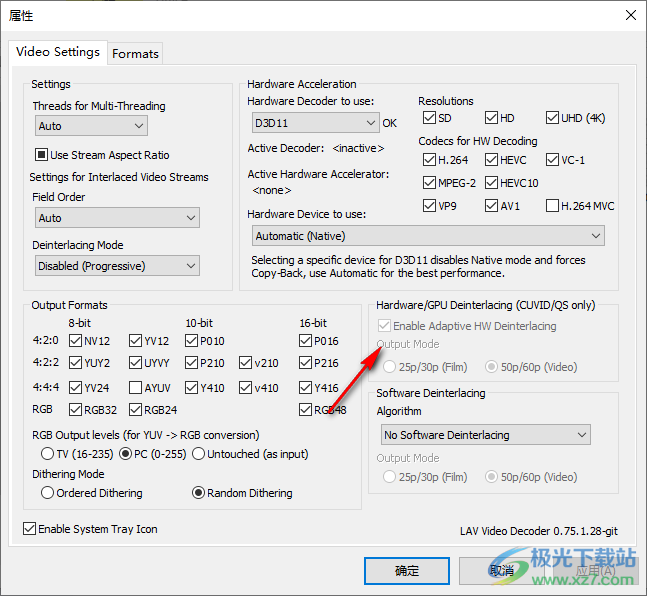647x596 pixels.
Task: Toggle the VC-1 codec checkbox
Action: click(552, 160)
